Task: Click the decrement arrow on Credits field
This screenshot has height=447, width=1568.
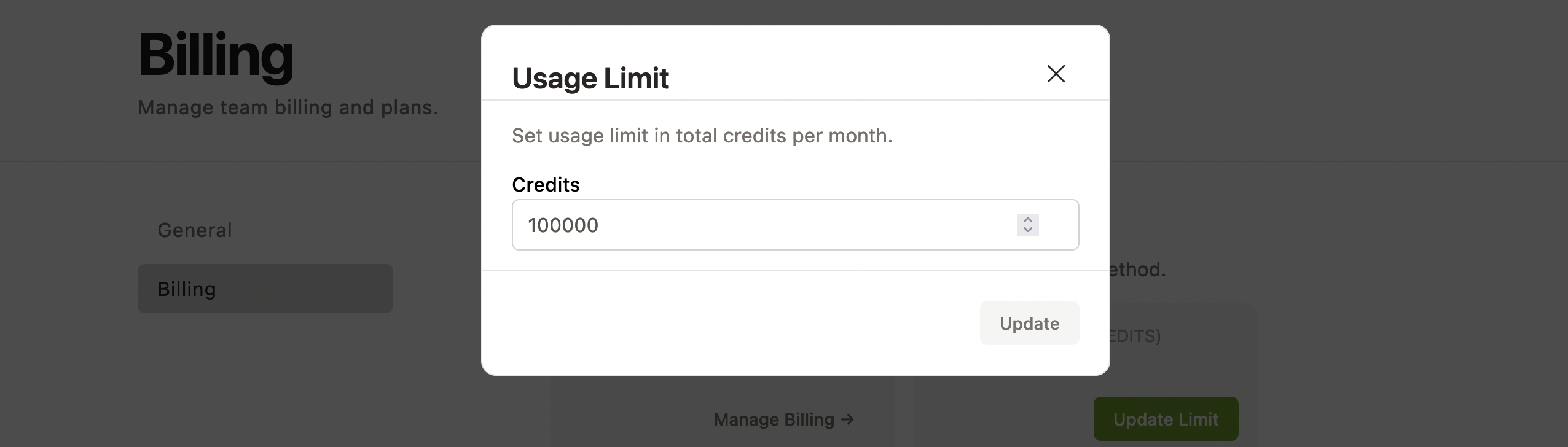Action: pos(1028,230)
